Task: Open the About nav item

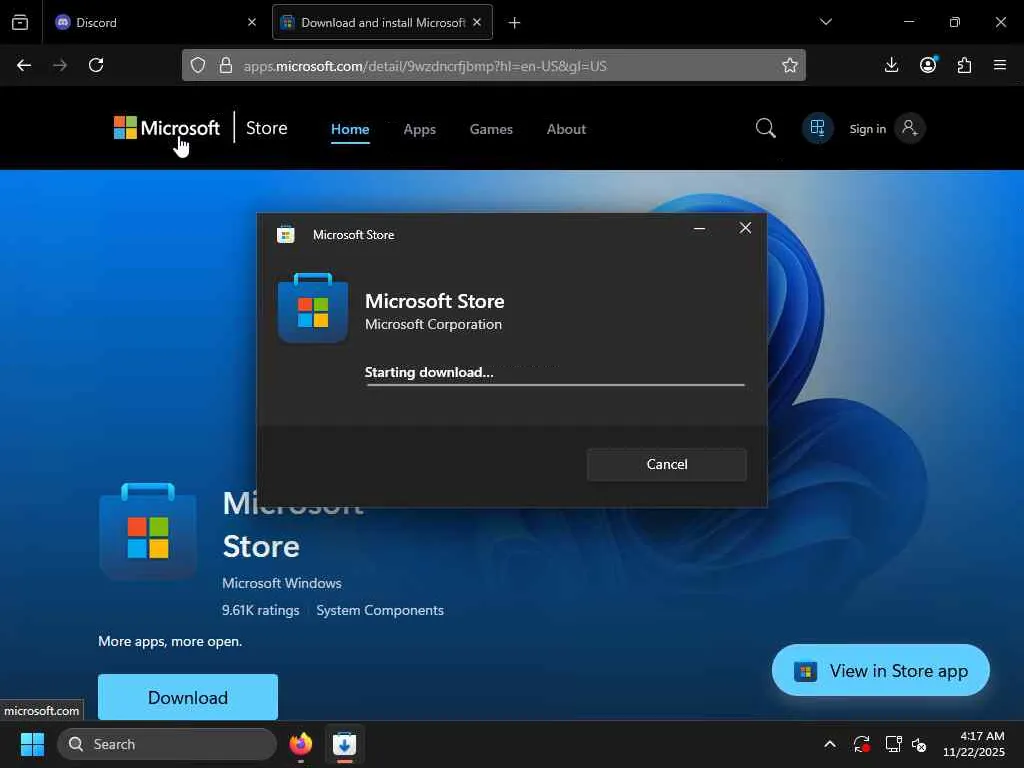Action: pos(566,129)
